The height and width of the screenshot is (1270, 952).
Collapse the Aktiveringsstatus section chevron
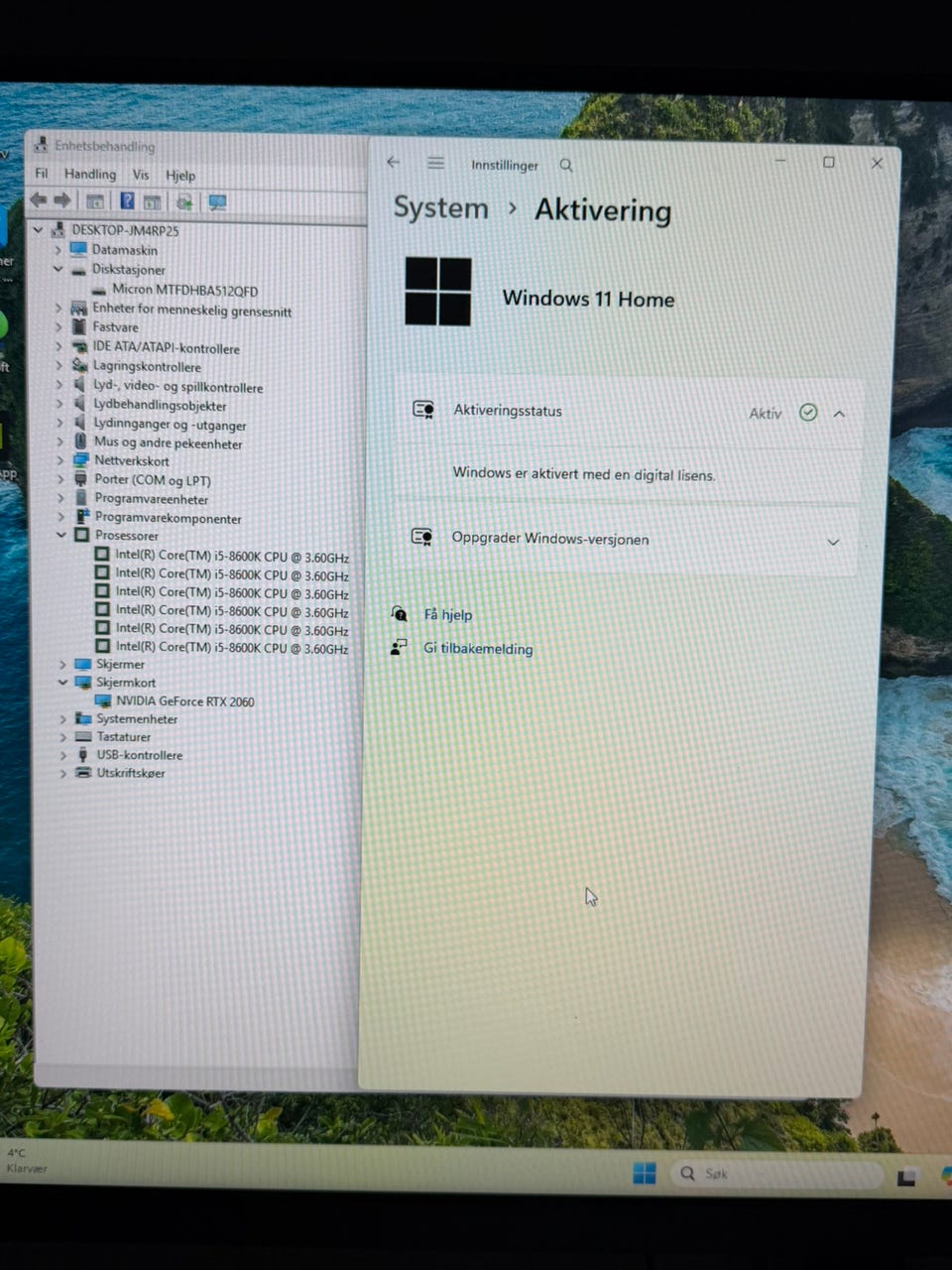click(x=840, y=414)
